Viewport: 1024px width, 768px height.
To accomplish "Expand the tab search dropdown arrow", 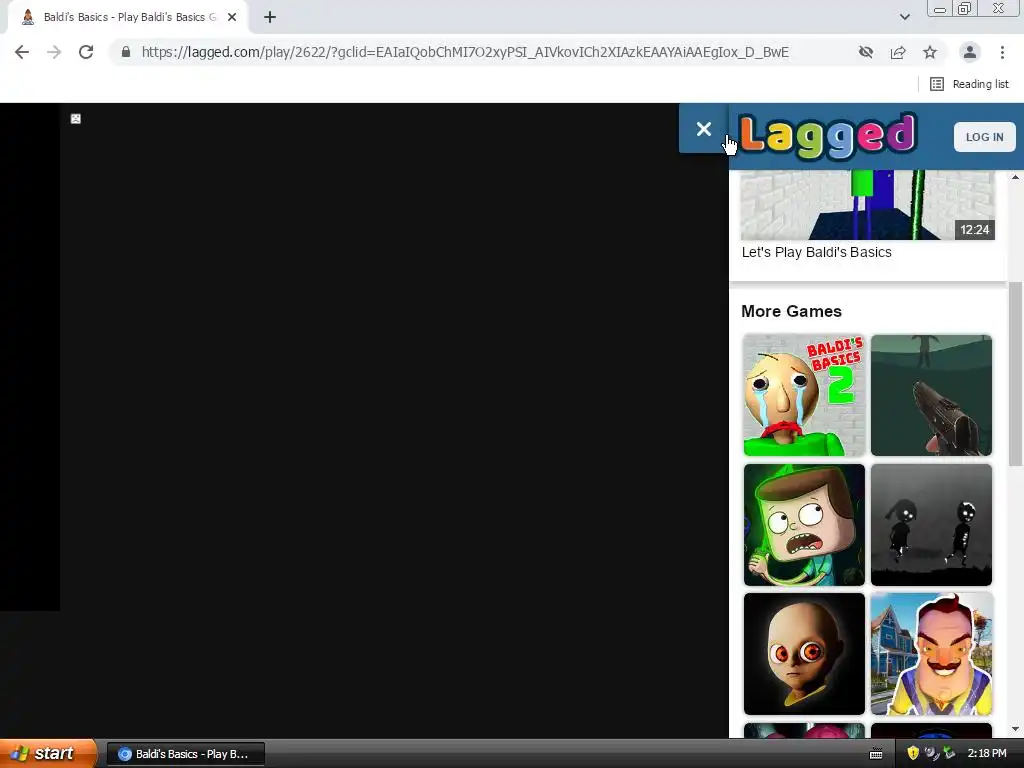I will coord(904,17).
